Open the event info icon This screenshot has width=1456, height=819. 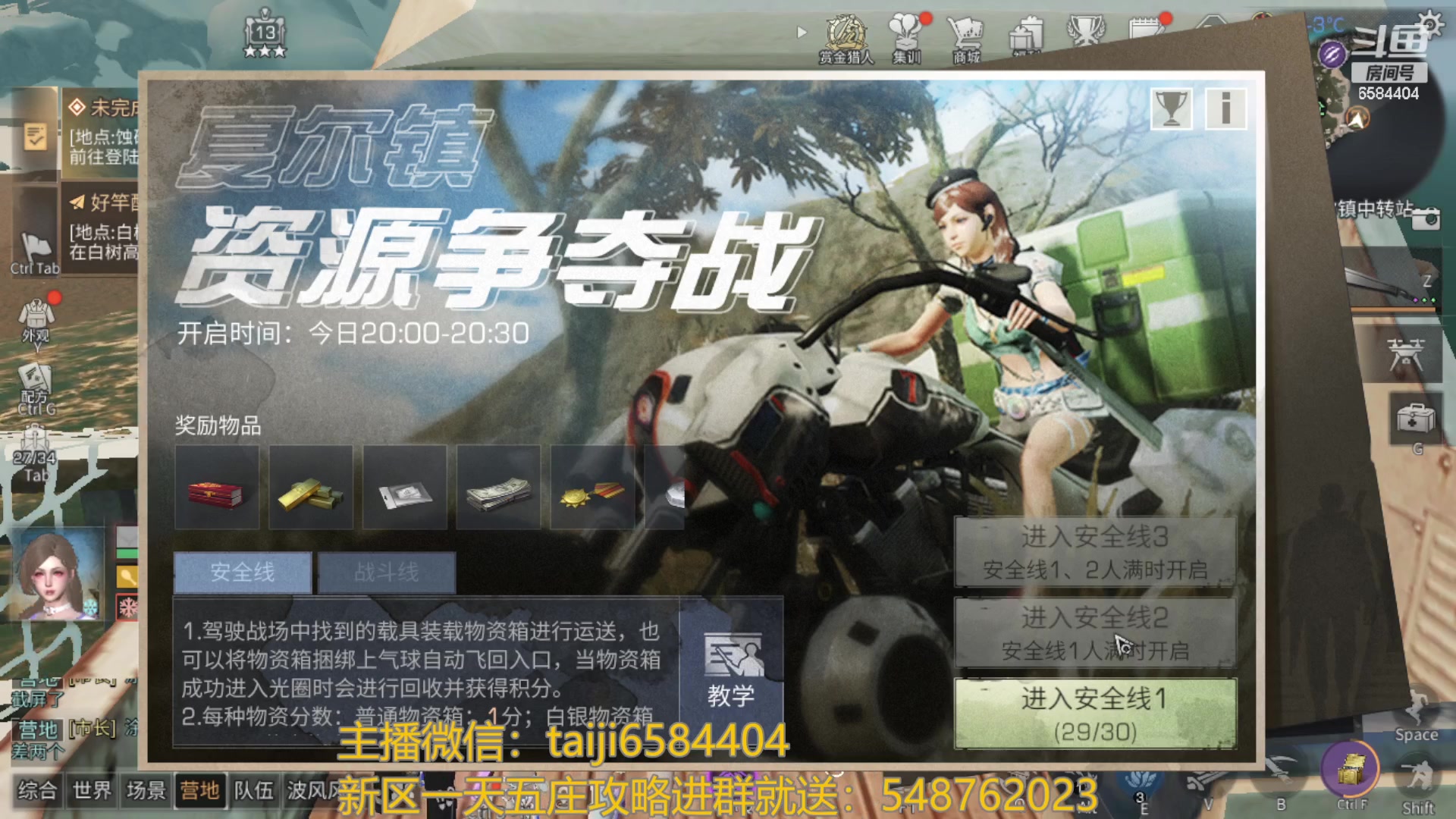pyautogui.click(x=1225, y=109)
